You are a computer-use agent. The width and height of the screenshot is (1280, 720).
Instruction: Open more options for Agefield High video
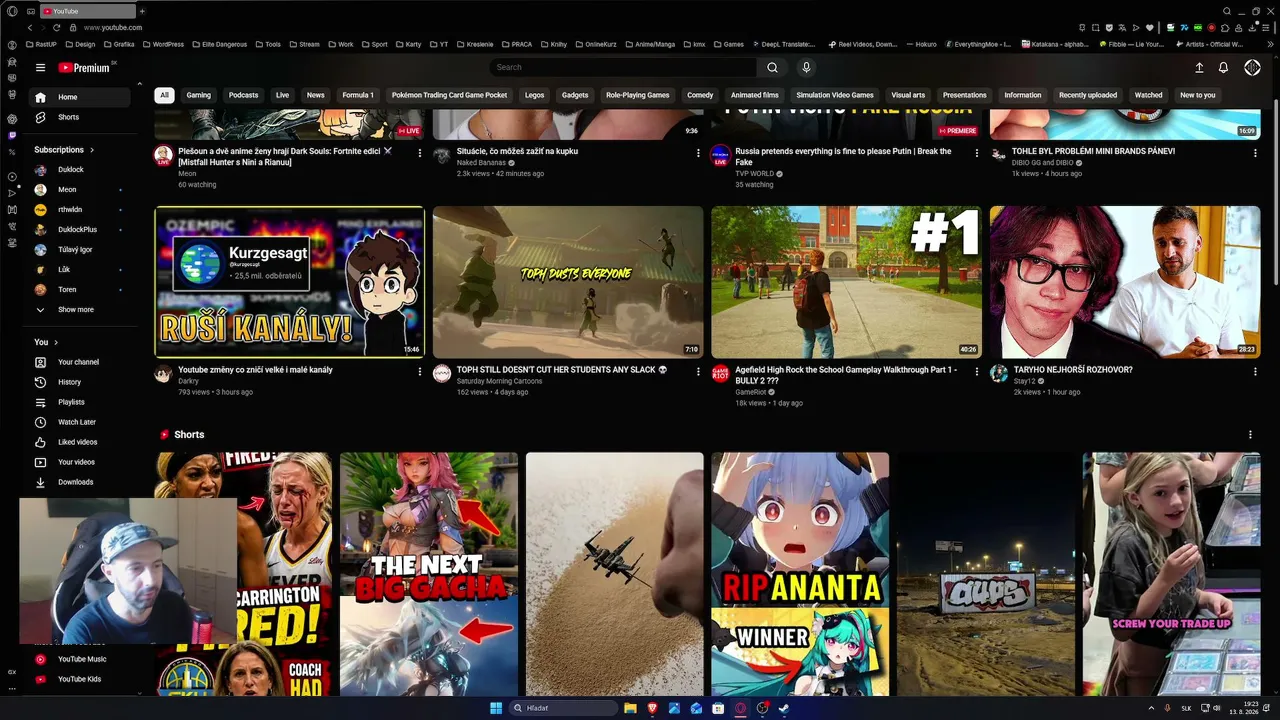[976, 371]
